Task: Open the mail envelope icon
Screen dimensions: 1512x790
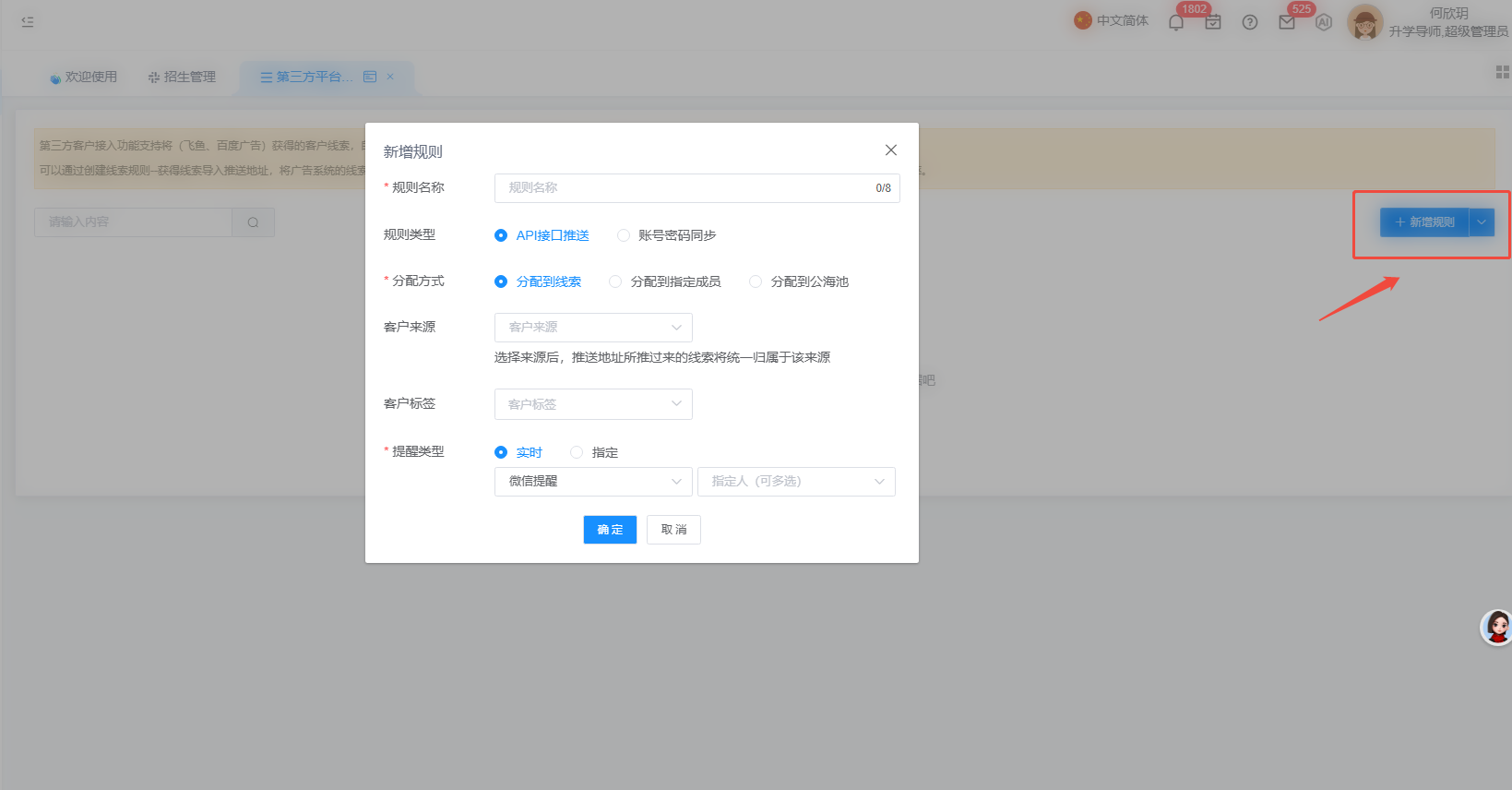Action: point(1287,22)
